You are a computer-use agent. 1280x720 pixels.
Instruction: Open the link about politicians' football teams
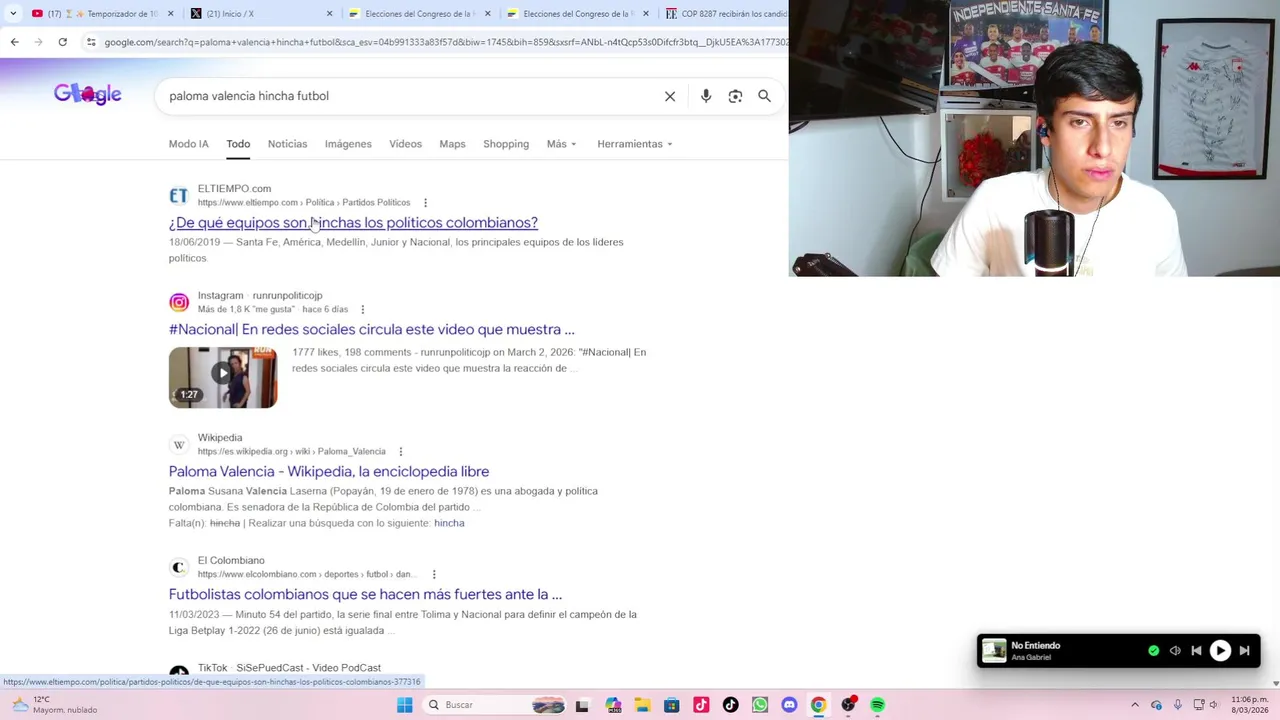(x=353, y=223)
